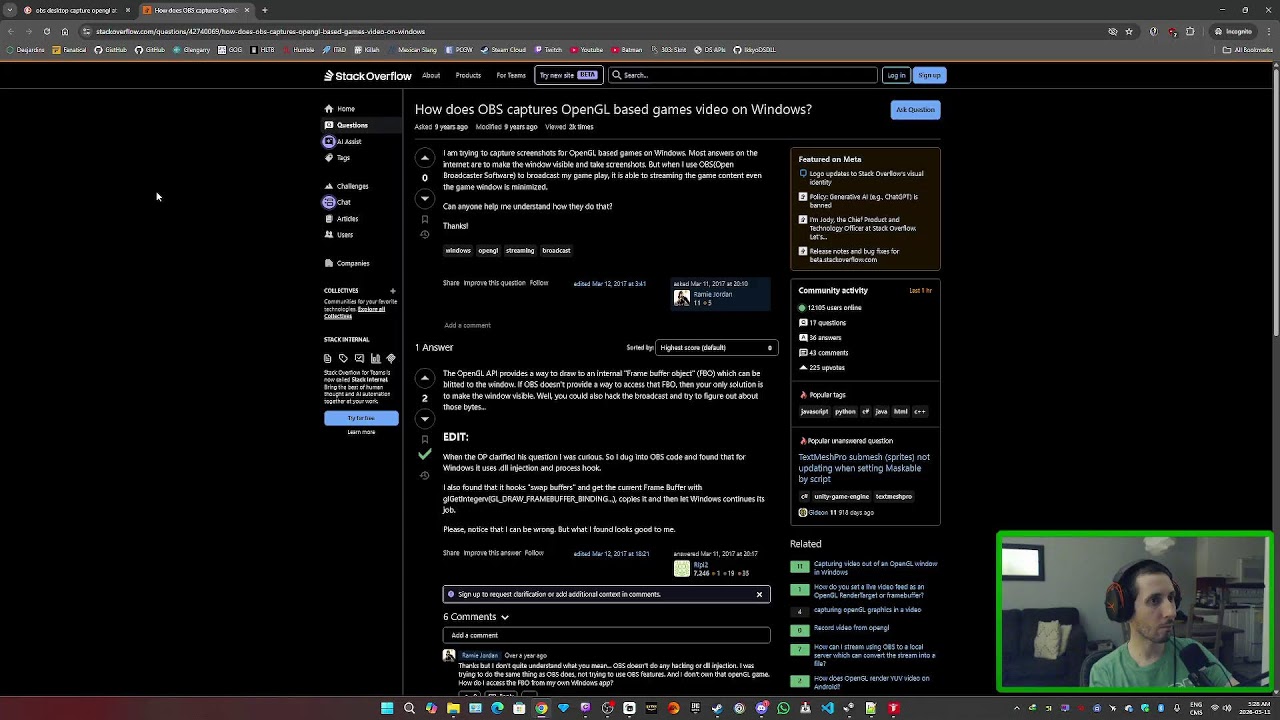
Task: Open the Sorted by dropdown
Action: (x=716, y=348)
